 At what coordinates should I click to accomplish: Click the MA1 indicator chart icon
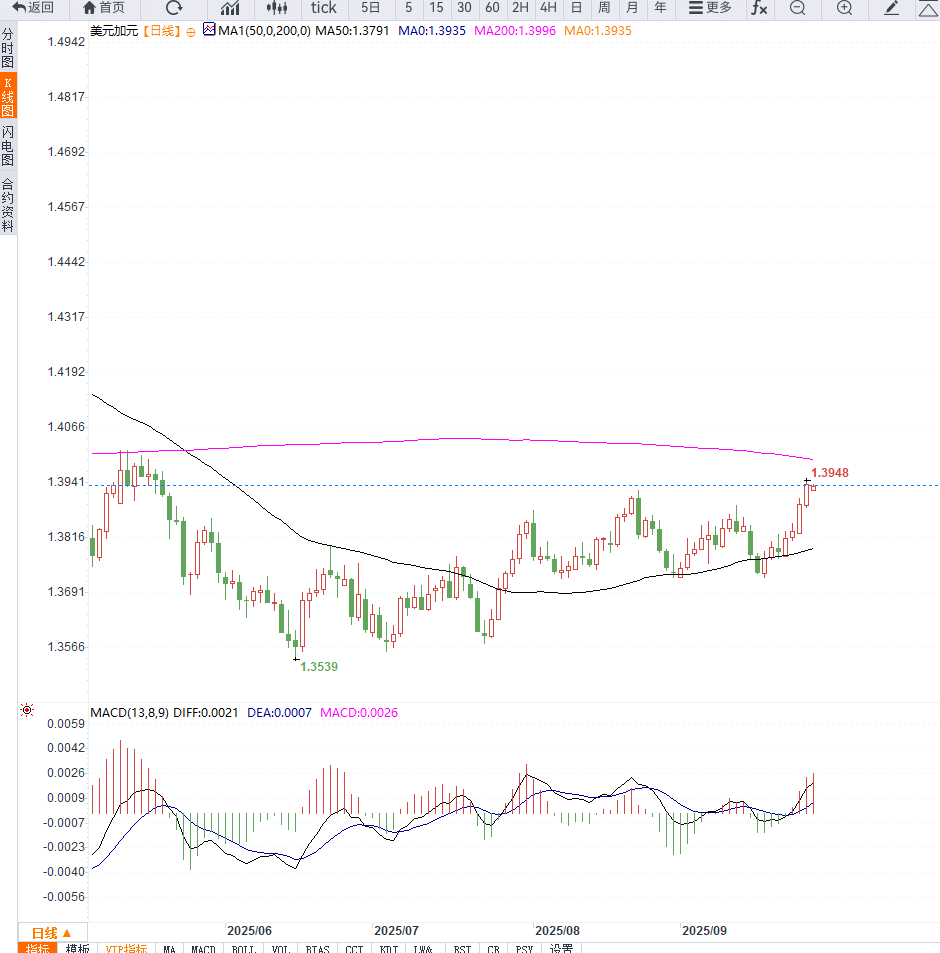[x=209, y=29]
